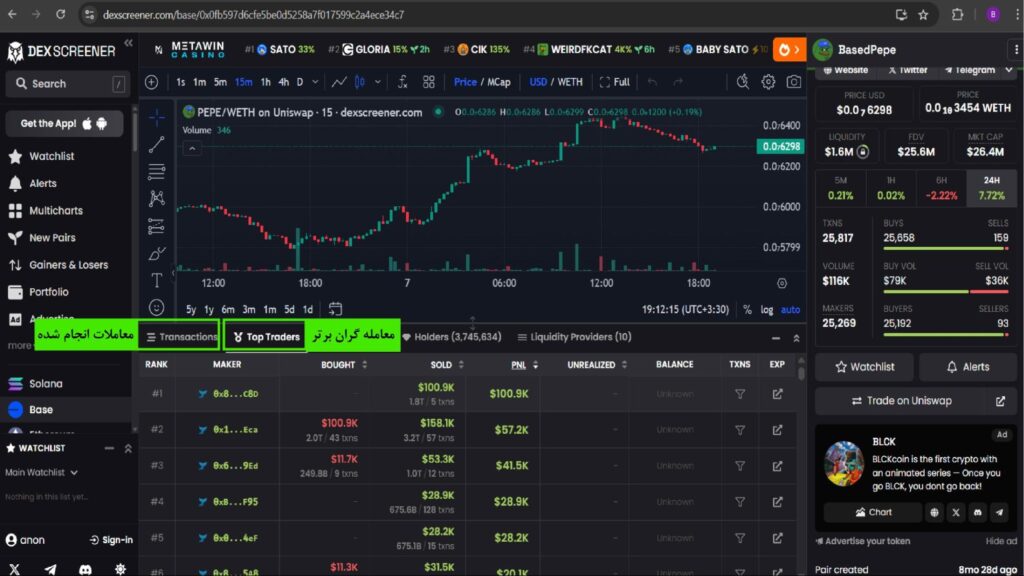Open the chart time axis settings icon

point(782,283)
